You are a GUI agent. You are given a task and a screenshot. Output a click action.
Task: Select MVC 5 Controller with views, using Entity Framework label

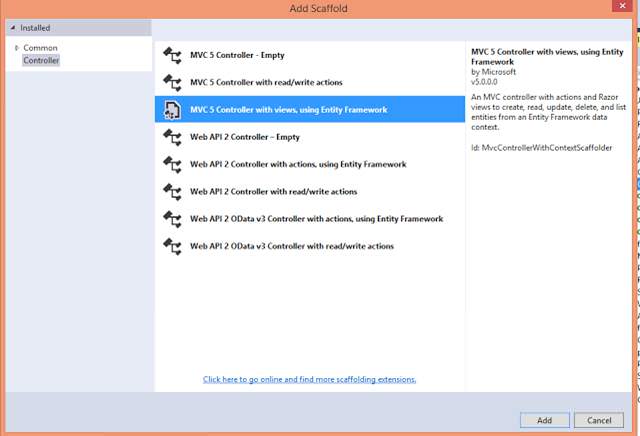[x=289, y=110]
